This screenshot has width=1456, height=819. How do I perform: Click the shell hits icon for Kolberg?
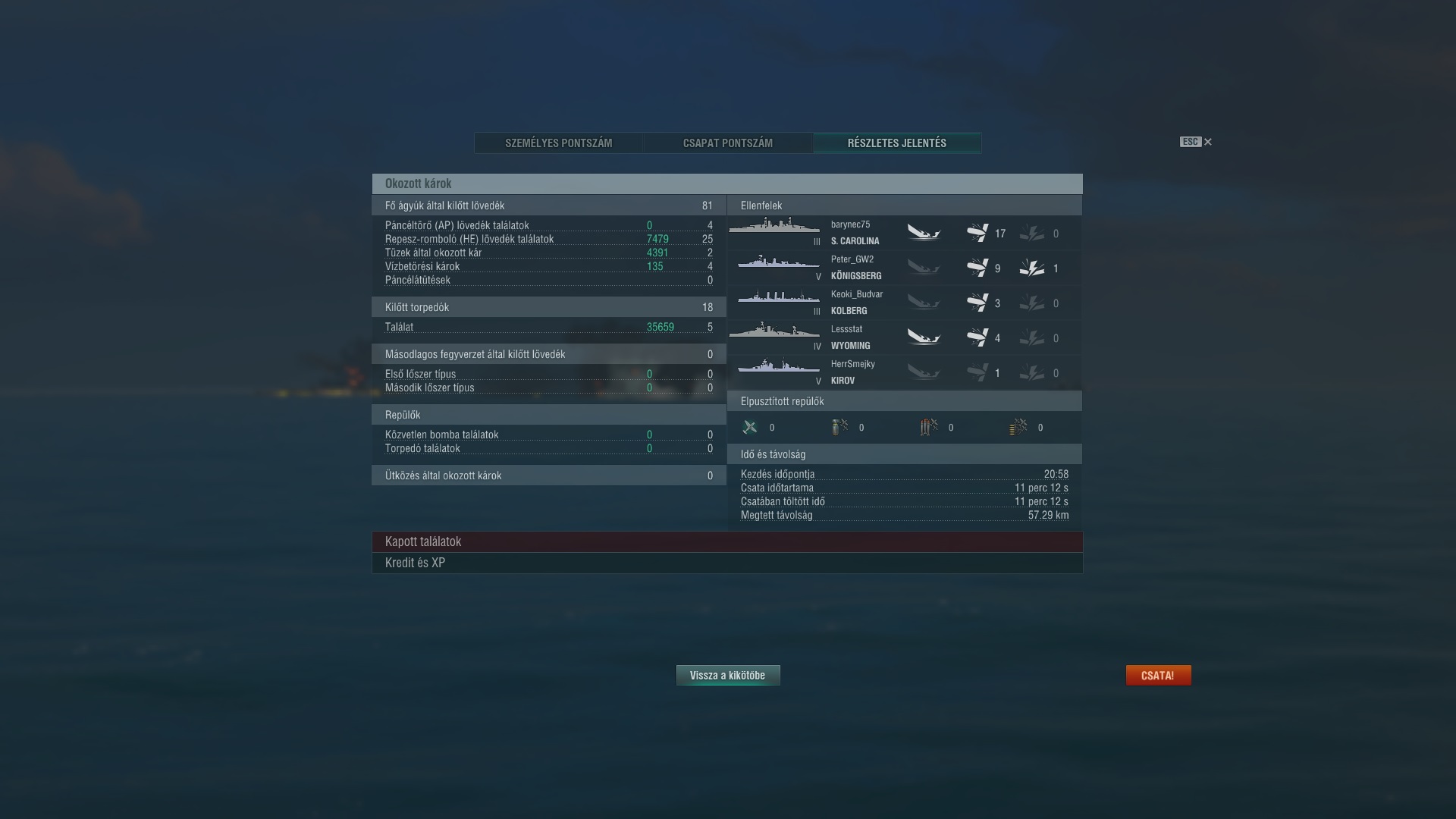point(977,303)
